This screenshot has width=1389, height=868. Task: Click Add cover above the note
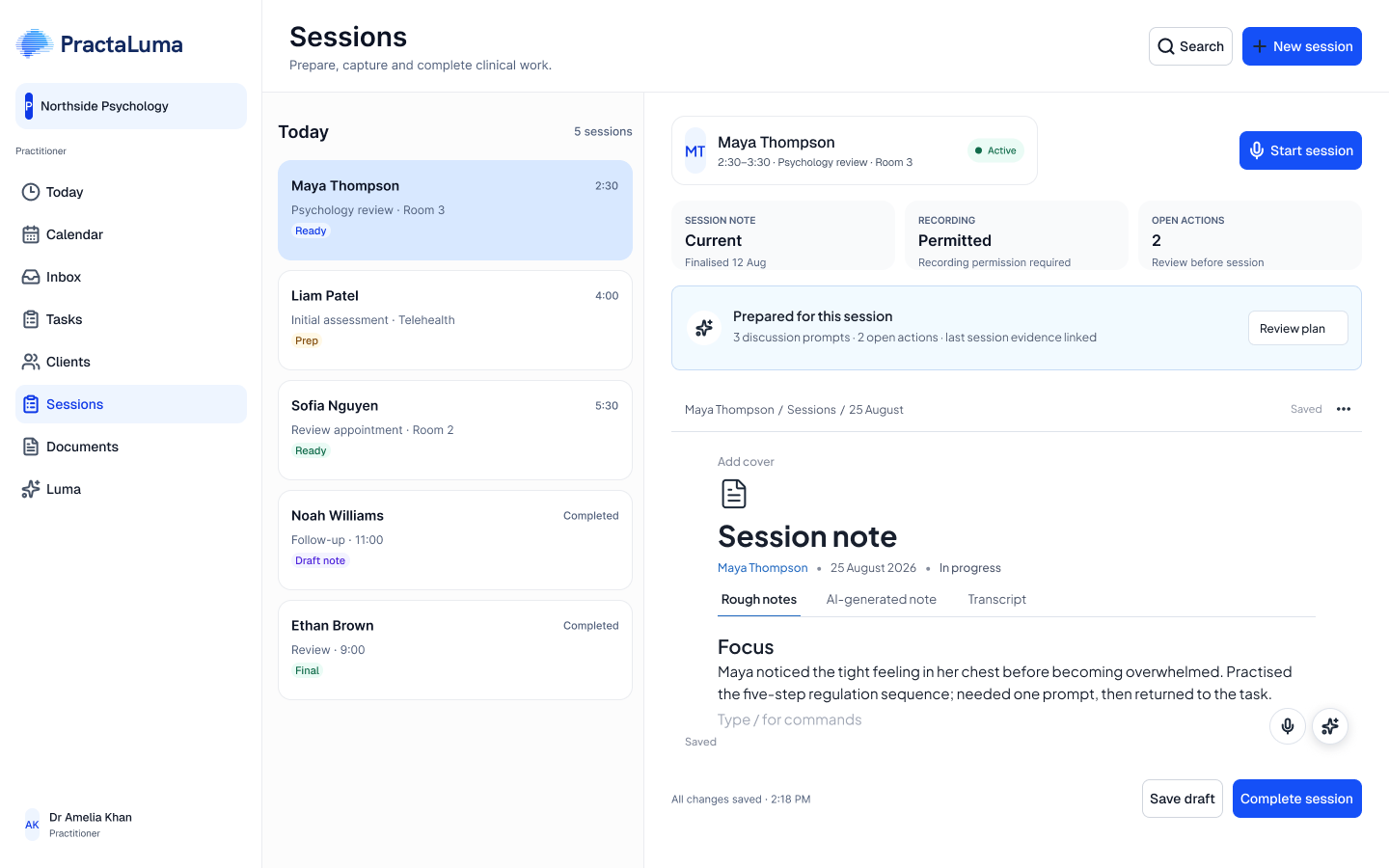point(746,462)
